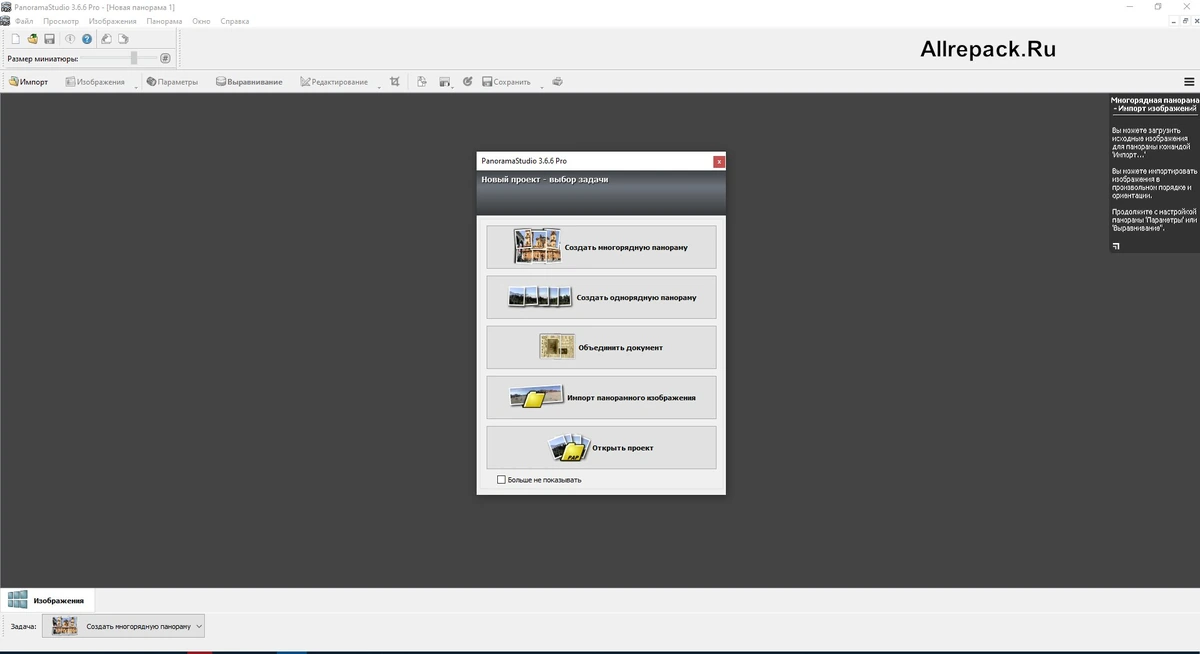The height and width of the screenshot is (654, 1200).
Task: Choose Открыть проект in the dialog
Action: pyautogui.click(x=601, y=447)
